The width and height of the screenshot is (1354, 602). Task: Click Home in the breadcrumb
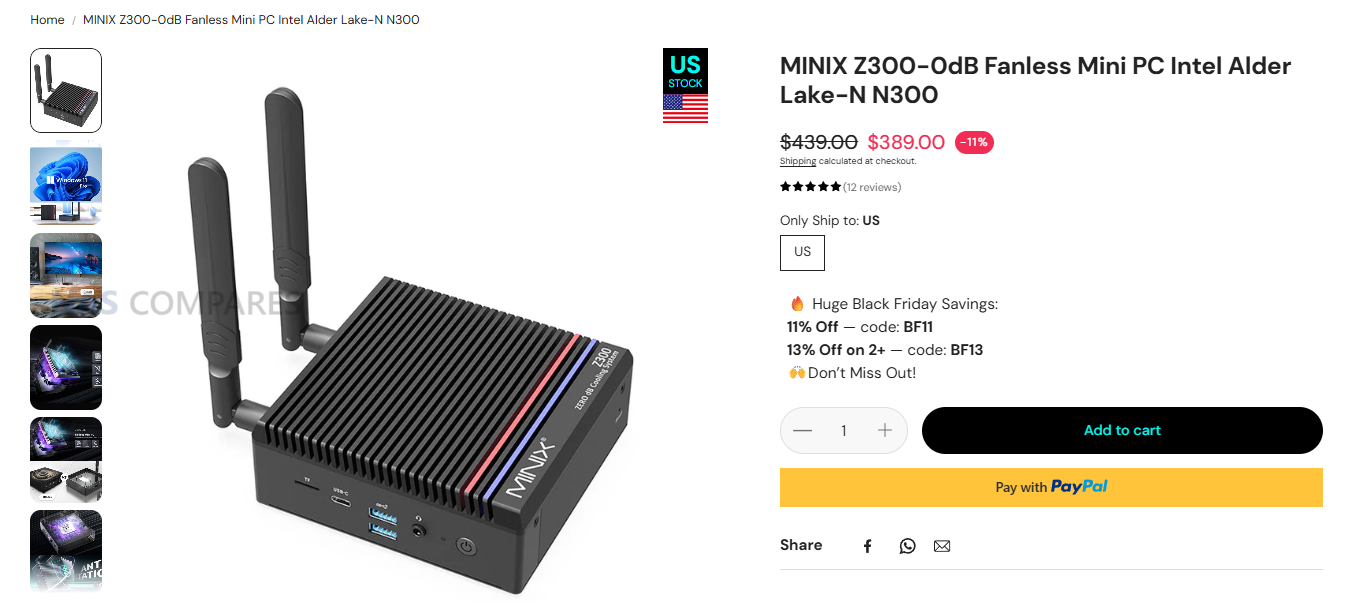click(x=47, y=20)
